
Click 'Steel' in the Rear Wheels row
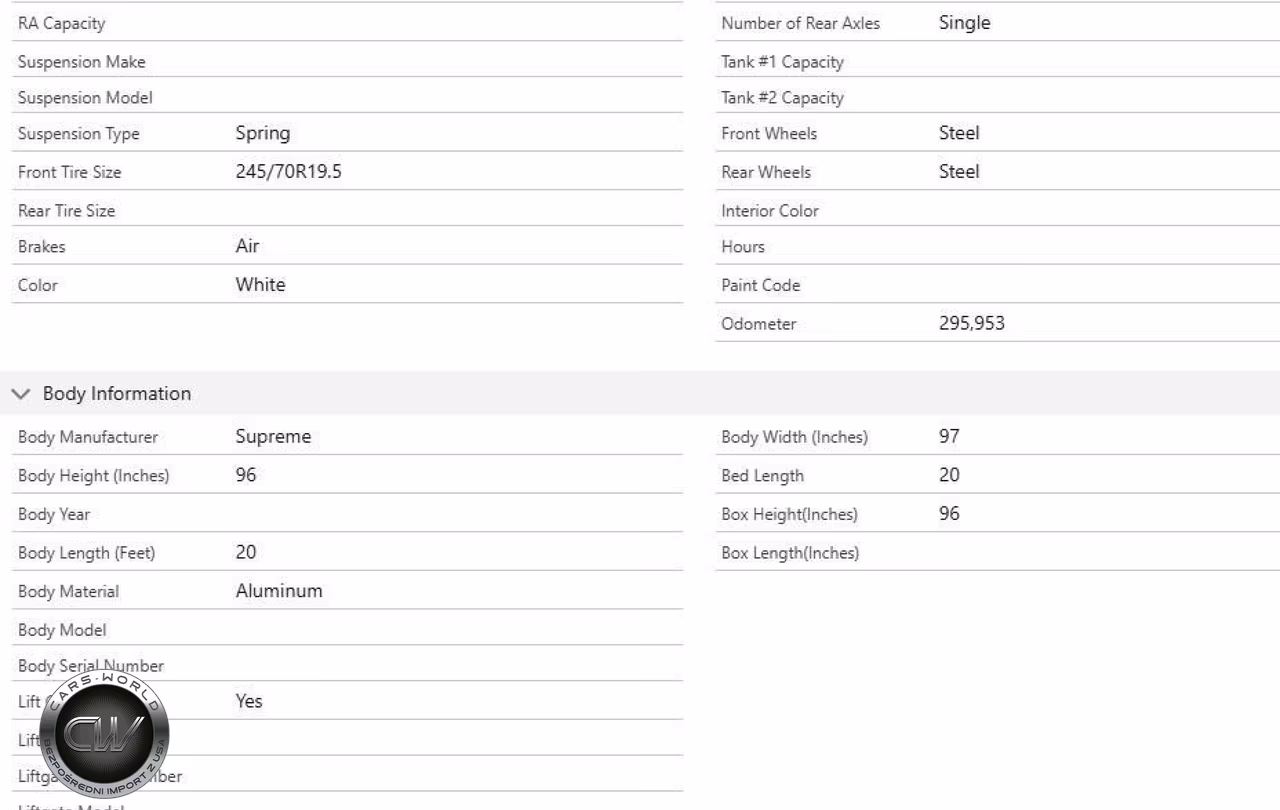(959, 172)
